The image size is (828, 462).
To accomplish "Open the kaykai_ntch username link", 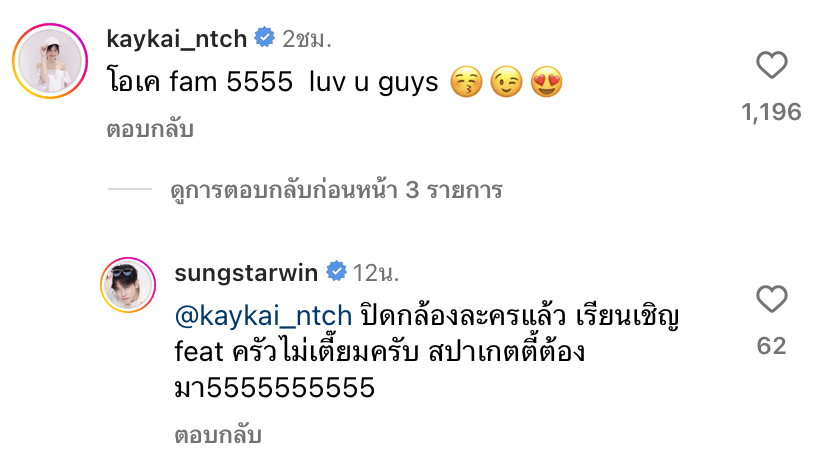I will point(177,39).
